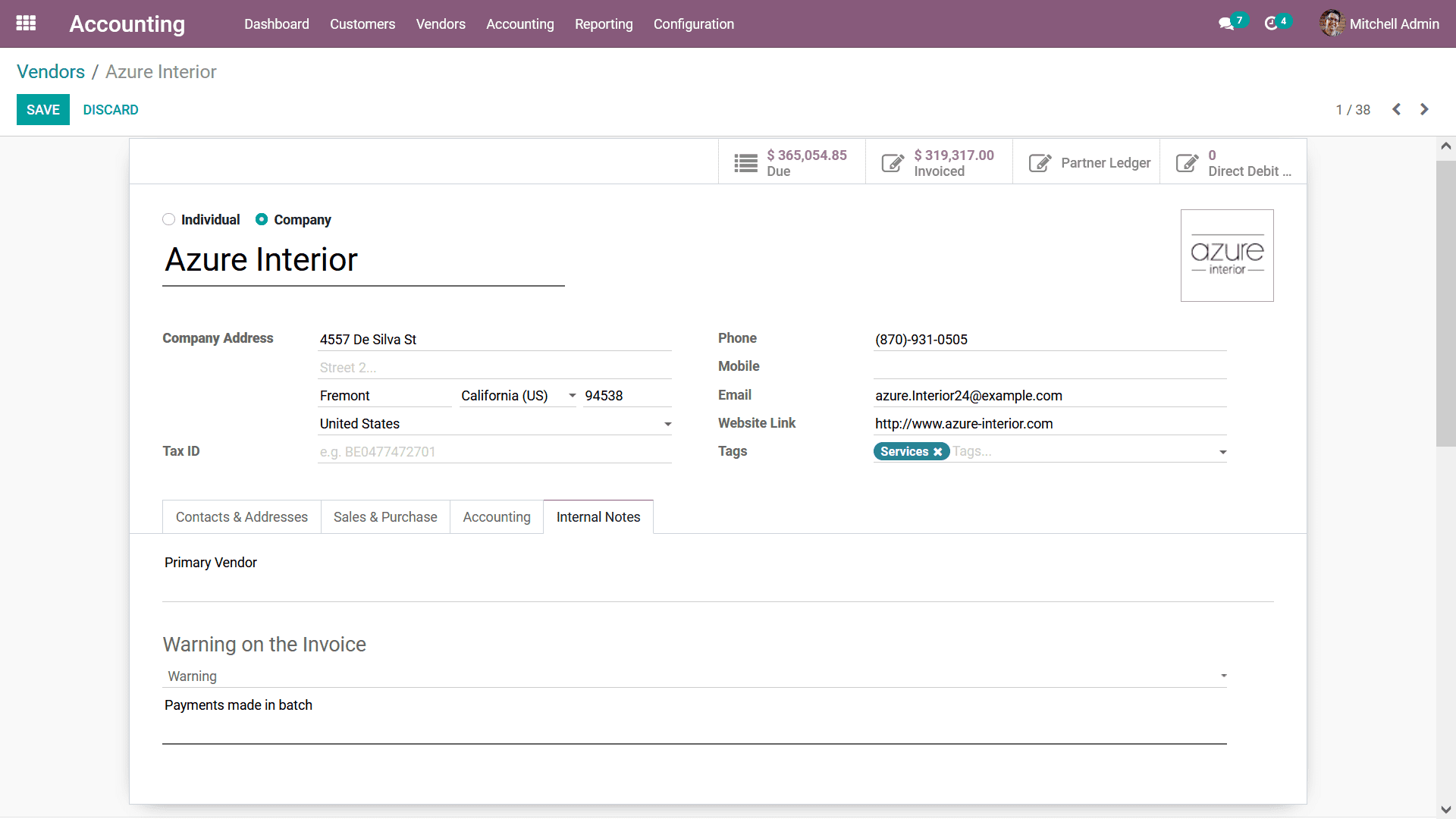Click the empty Mobile field

click(x=1050, y=368)
